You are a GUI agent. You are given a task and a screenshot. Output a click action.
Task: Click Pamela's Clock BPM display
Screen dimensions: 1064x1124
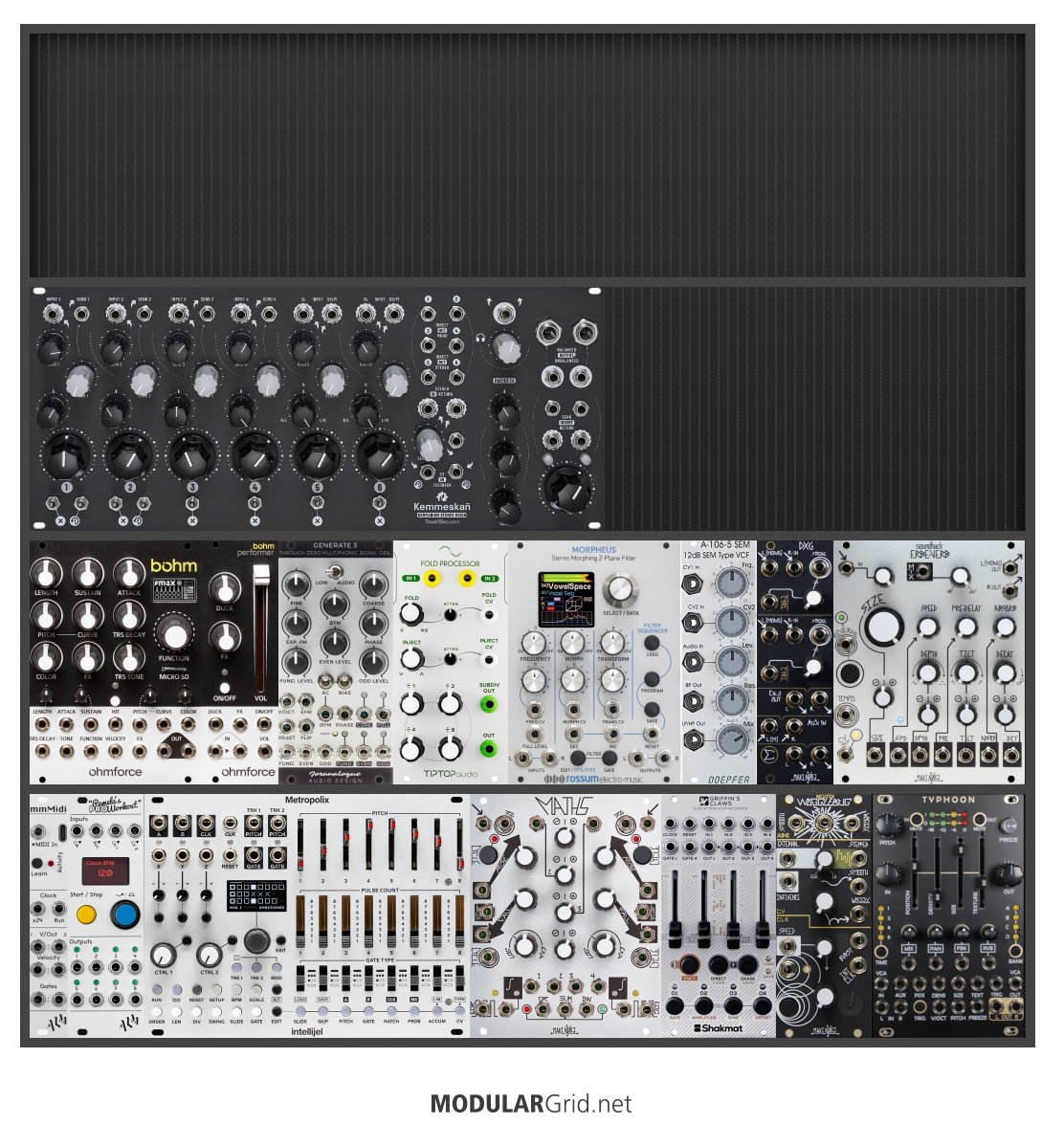pos(104,870)
